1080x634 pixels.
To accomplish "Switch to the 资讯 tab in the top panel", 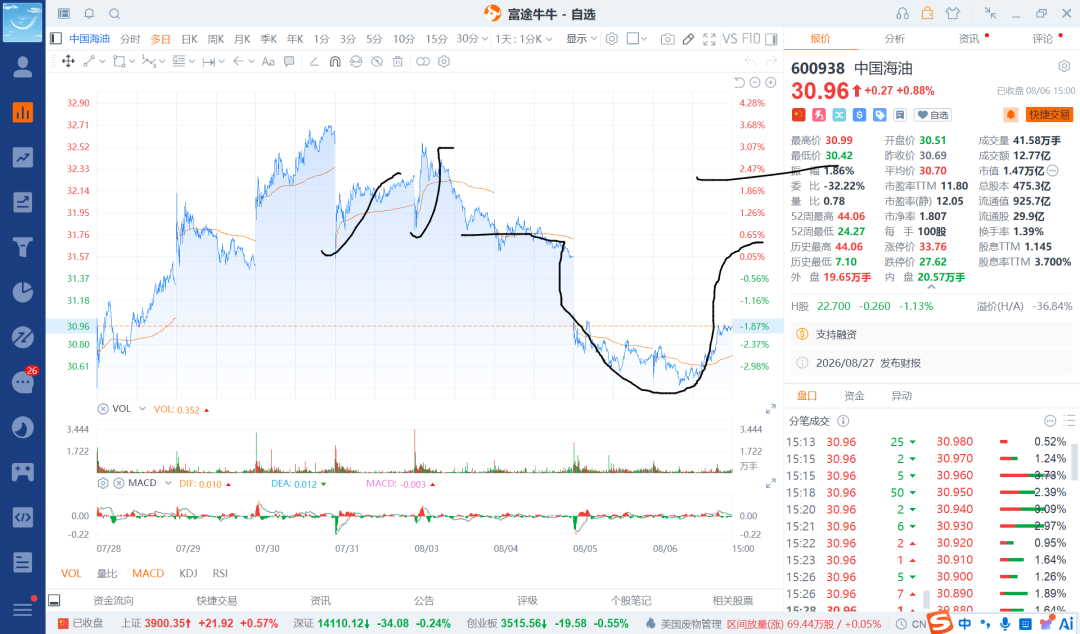I will [969, 39].
